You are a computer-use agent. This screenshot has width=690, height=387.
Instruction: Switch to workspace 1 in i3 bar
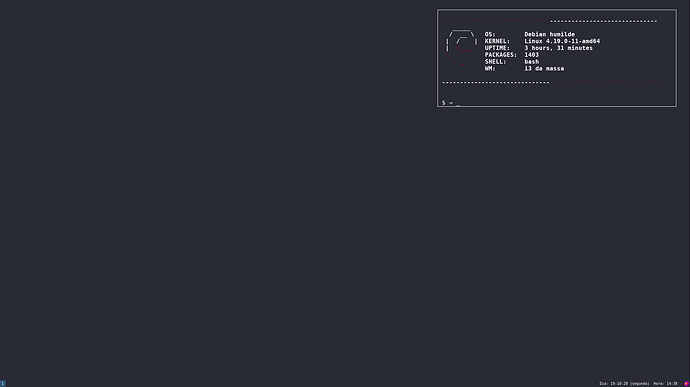tap(3, 383)
